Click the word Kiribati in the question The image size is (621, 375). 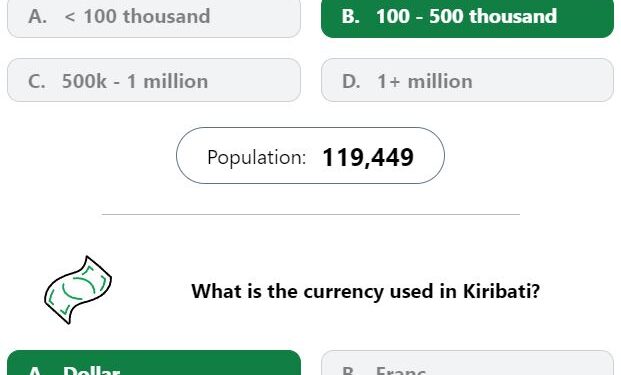[x=501, y=291]
